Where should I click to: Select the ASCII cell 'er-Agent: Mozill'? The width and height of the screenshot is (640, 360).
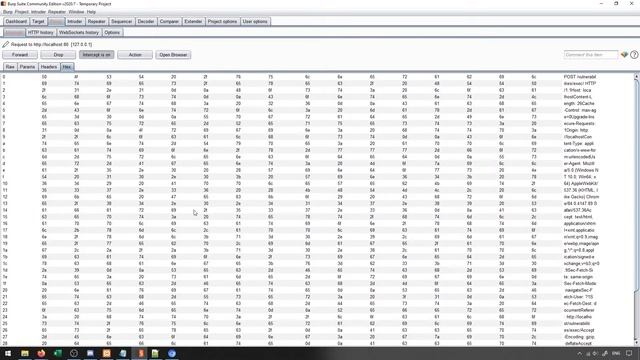[x=580, y=163]
